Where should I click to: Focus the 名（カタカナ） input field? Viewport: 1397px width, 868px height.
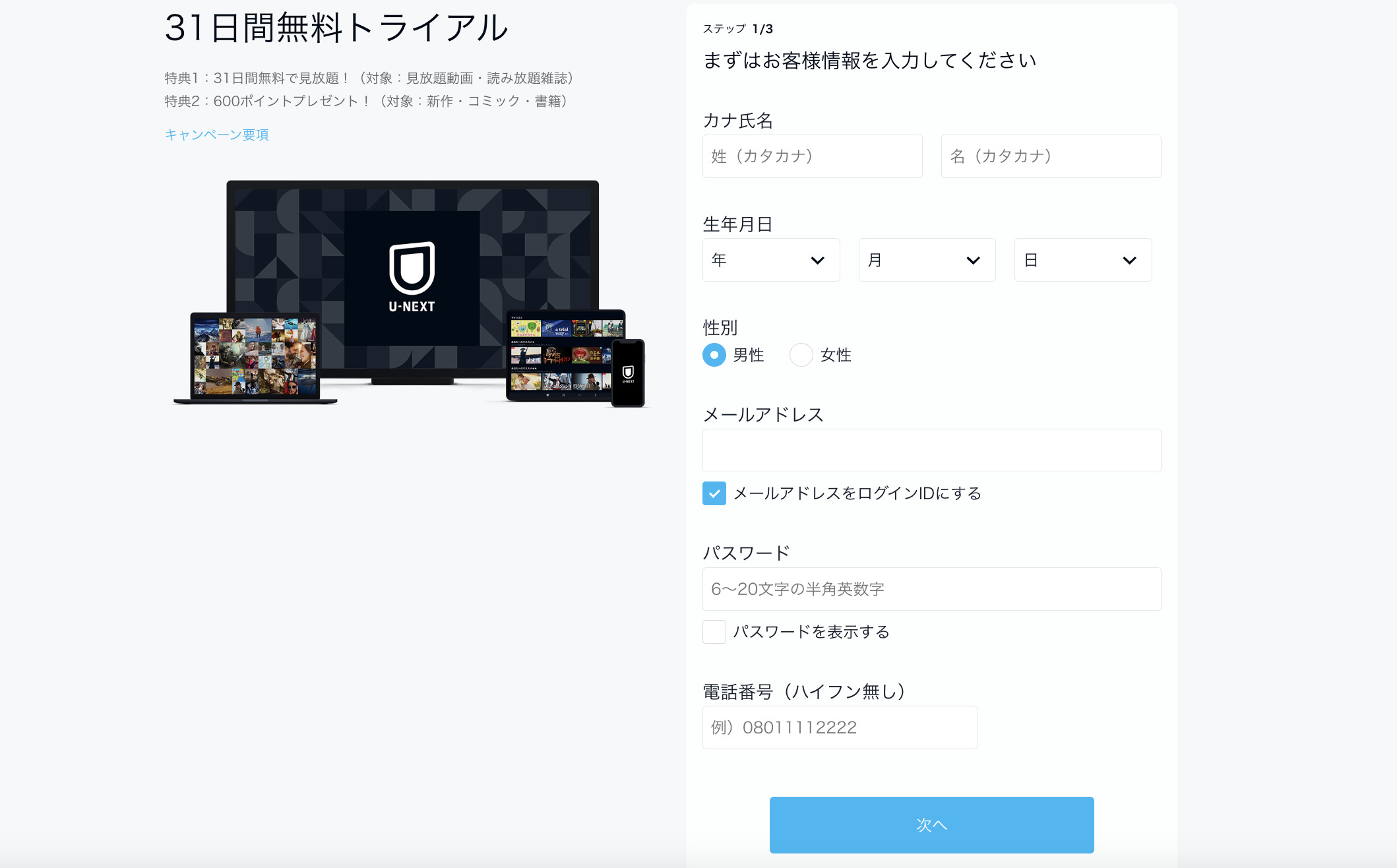1051,156
